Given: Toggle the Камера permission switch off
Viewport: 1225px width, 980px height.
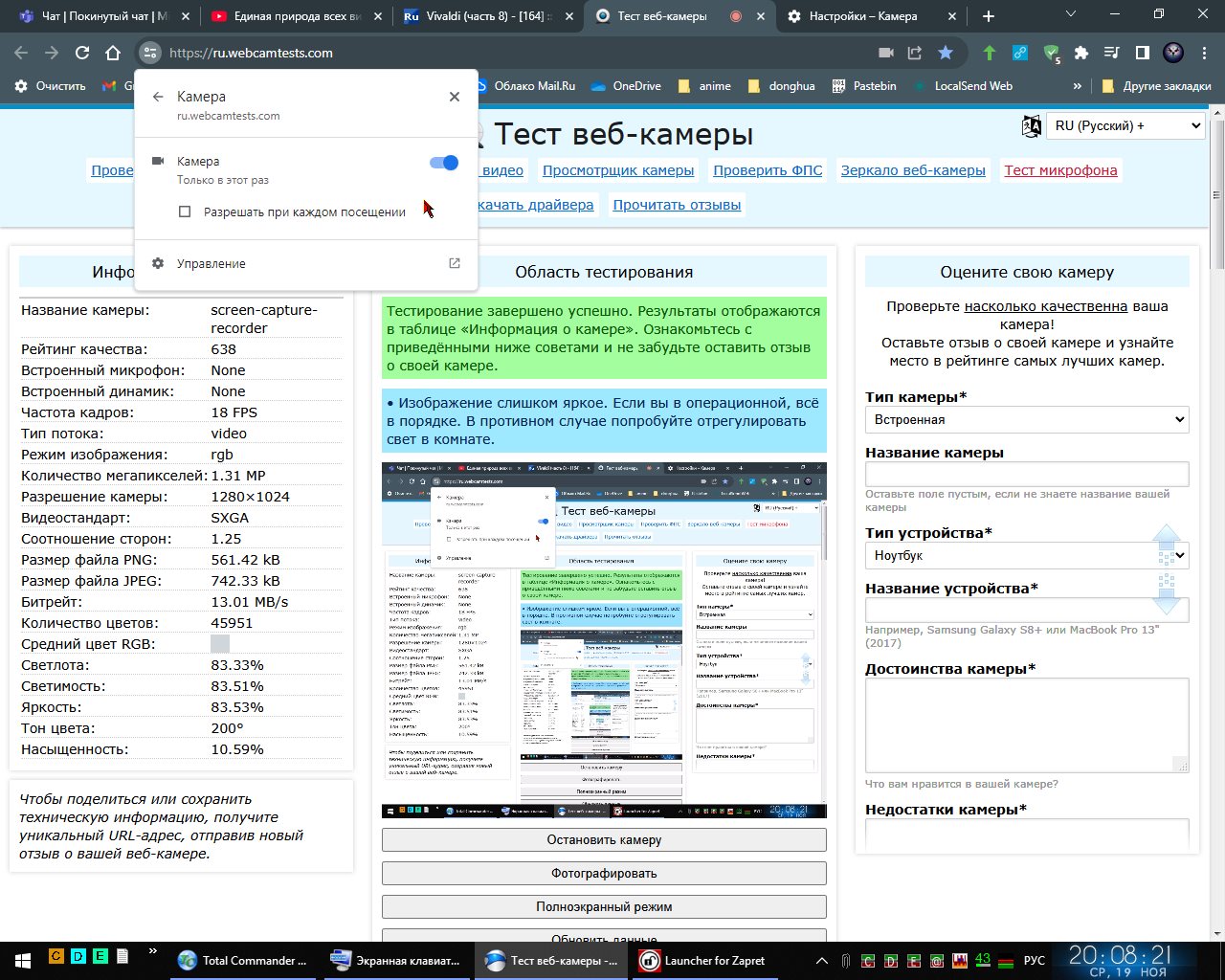Looking at the screenshot, I should click(x=444, y=163).
